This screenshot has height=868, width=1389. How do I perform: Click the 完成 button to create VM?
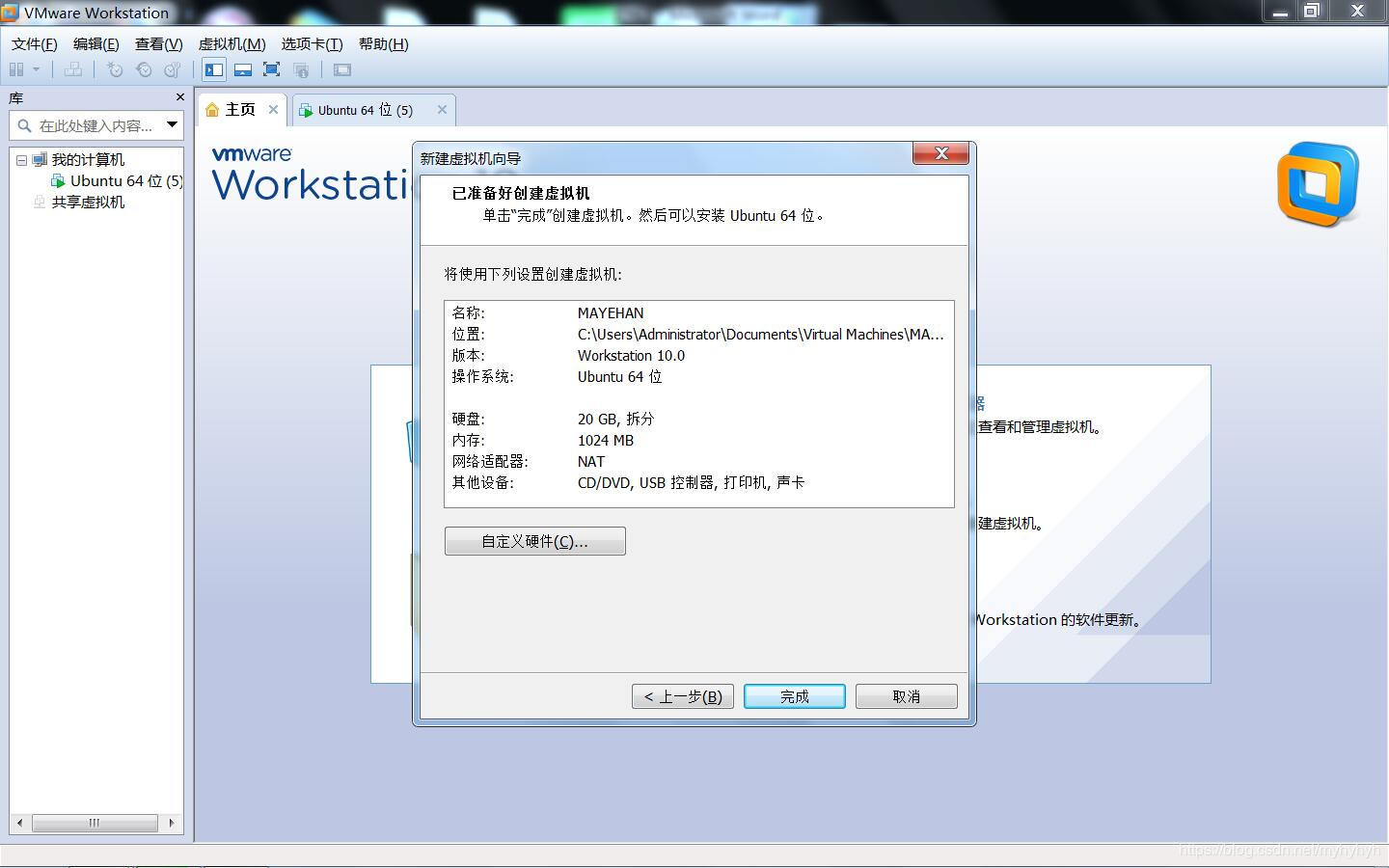click(x=794, y=695)
